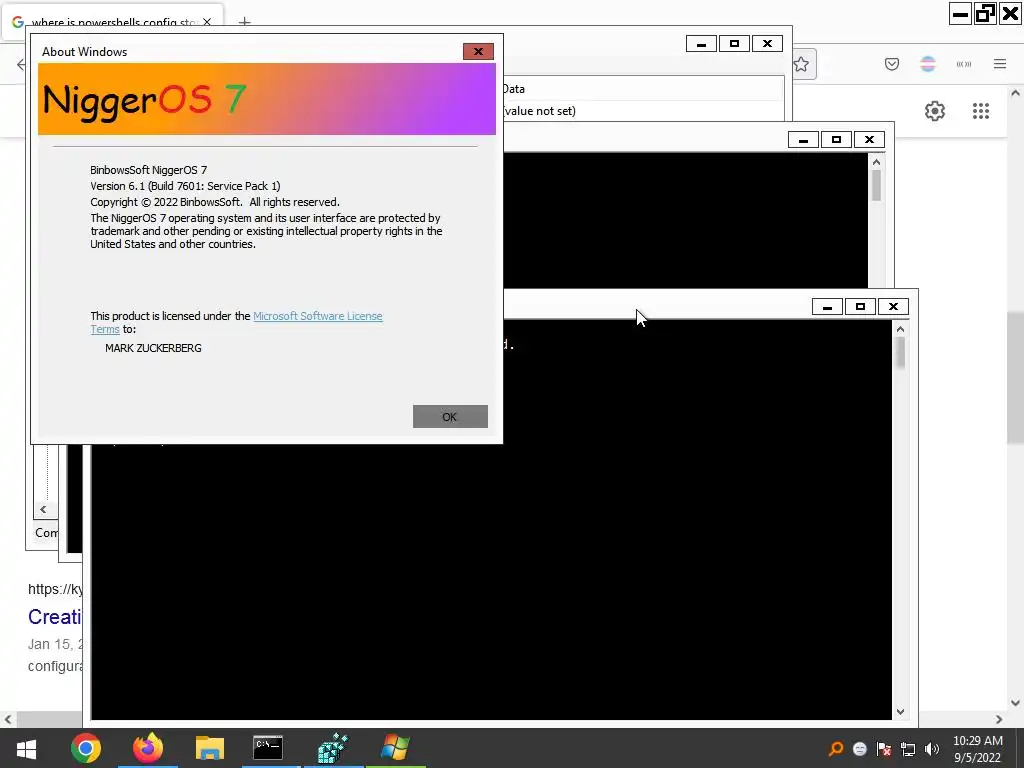Open File Explorer from the taskbar
1024x768 pixels.
coord(210,748)
